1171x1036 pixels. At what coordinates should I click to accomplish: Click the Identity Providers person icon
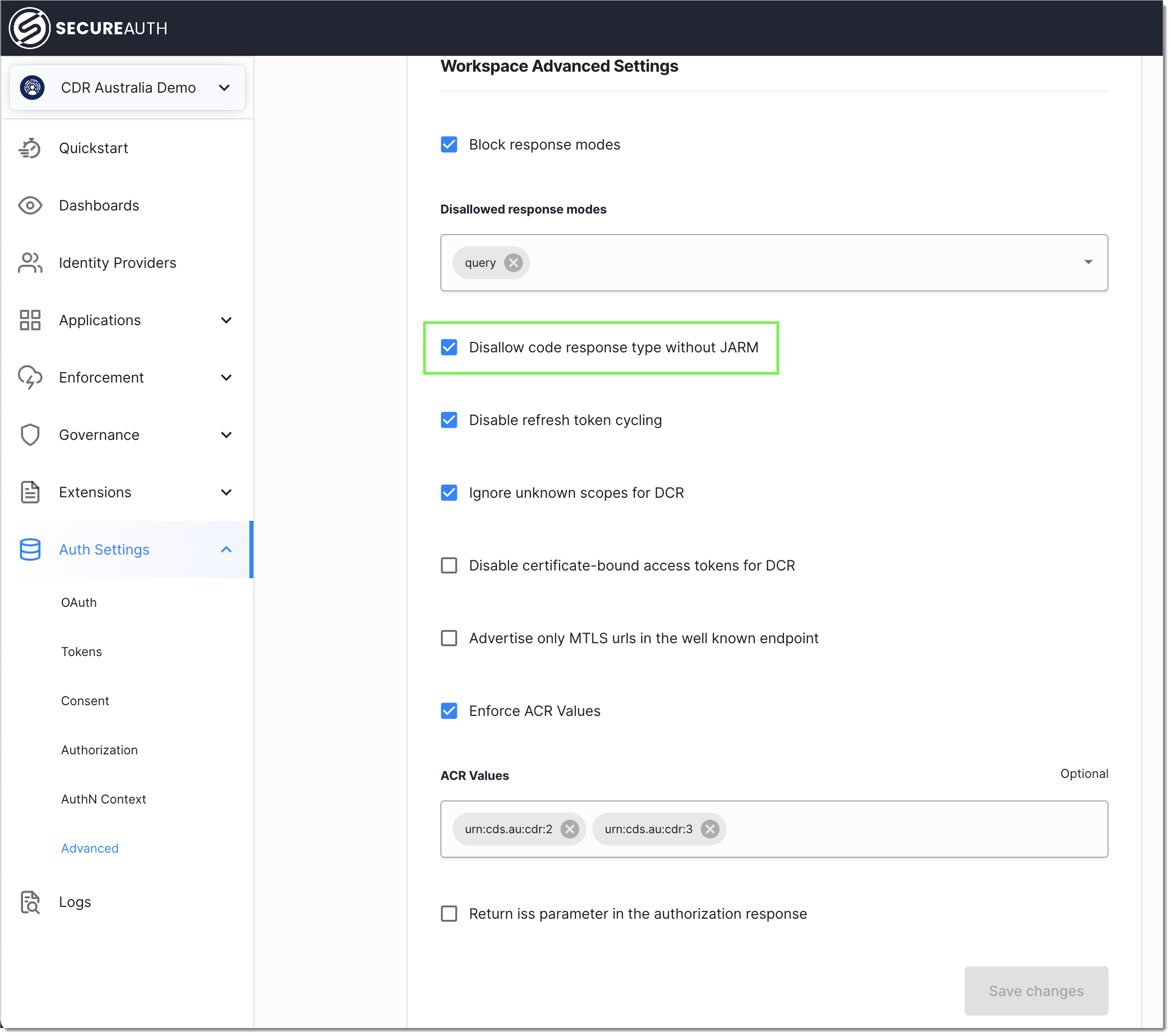pyautogui.click(x=30, y=262)
